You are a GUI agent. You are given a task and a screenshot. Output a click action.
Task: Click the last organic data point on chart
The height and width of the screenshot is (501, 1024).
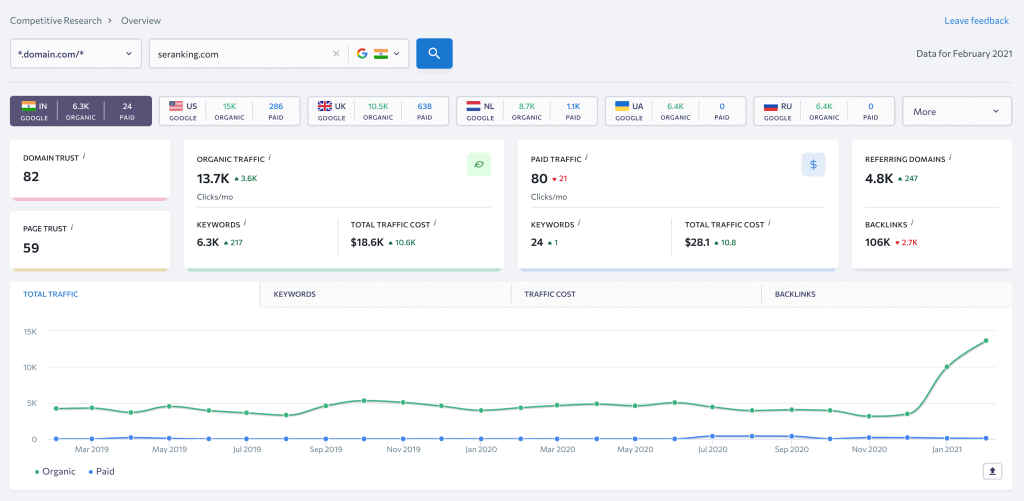985,340
